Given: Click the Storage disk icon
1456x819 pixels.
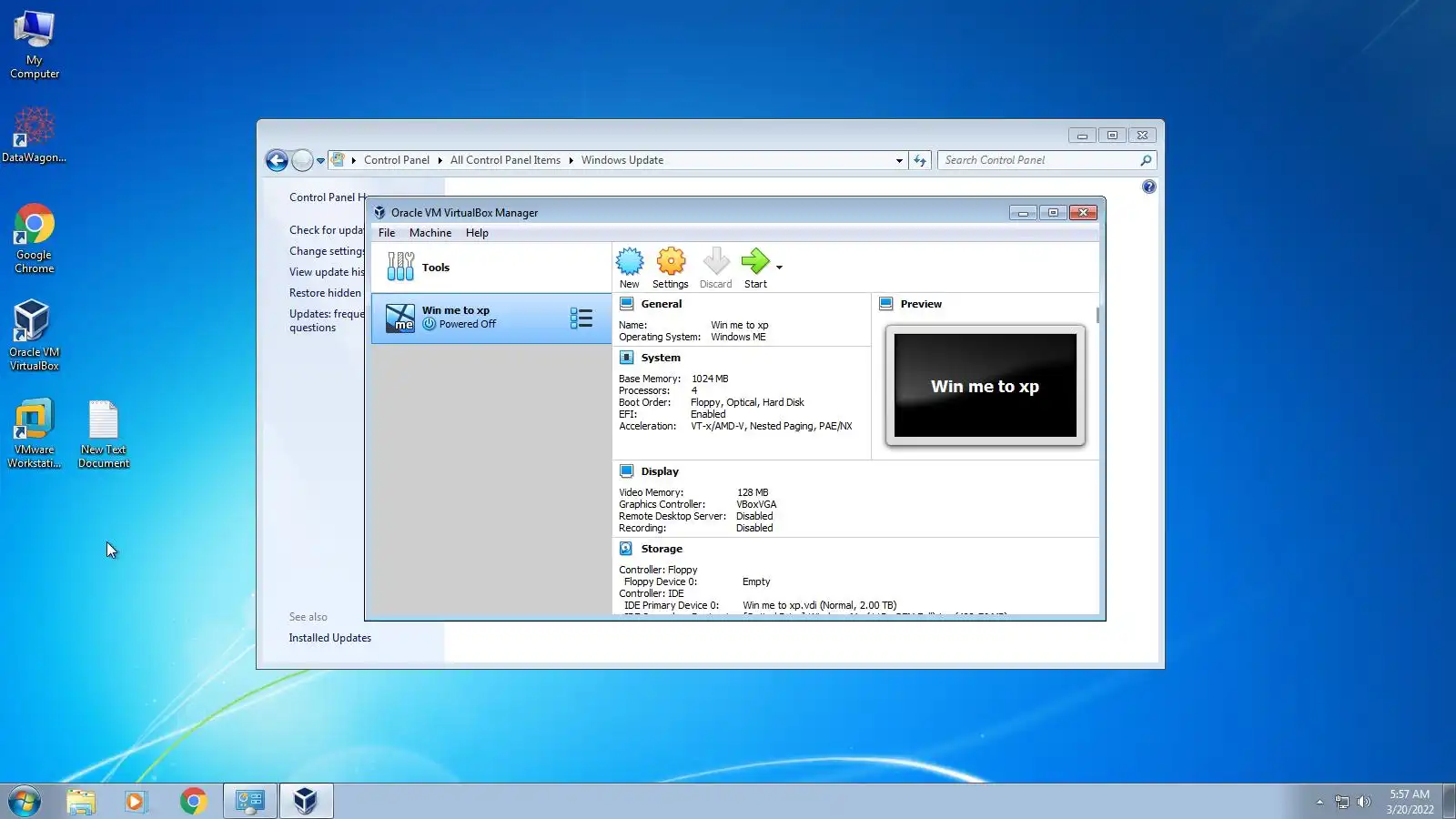Looking at the screenshot, I should pos(626,549).
